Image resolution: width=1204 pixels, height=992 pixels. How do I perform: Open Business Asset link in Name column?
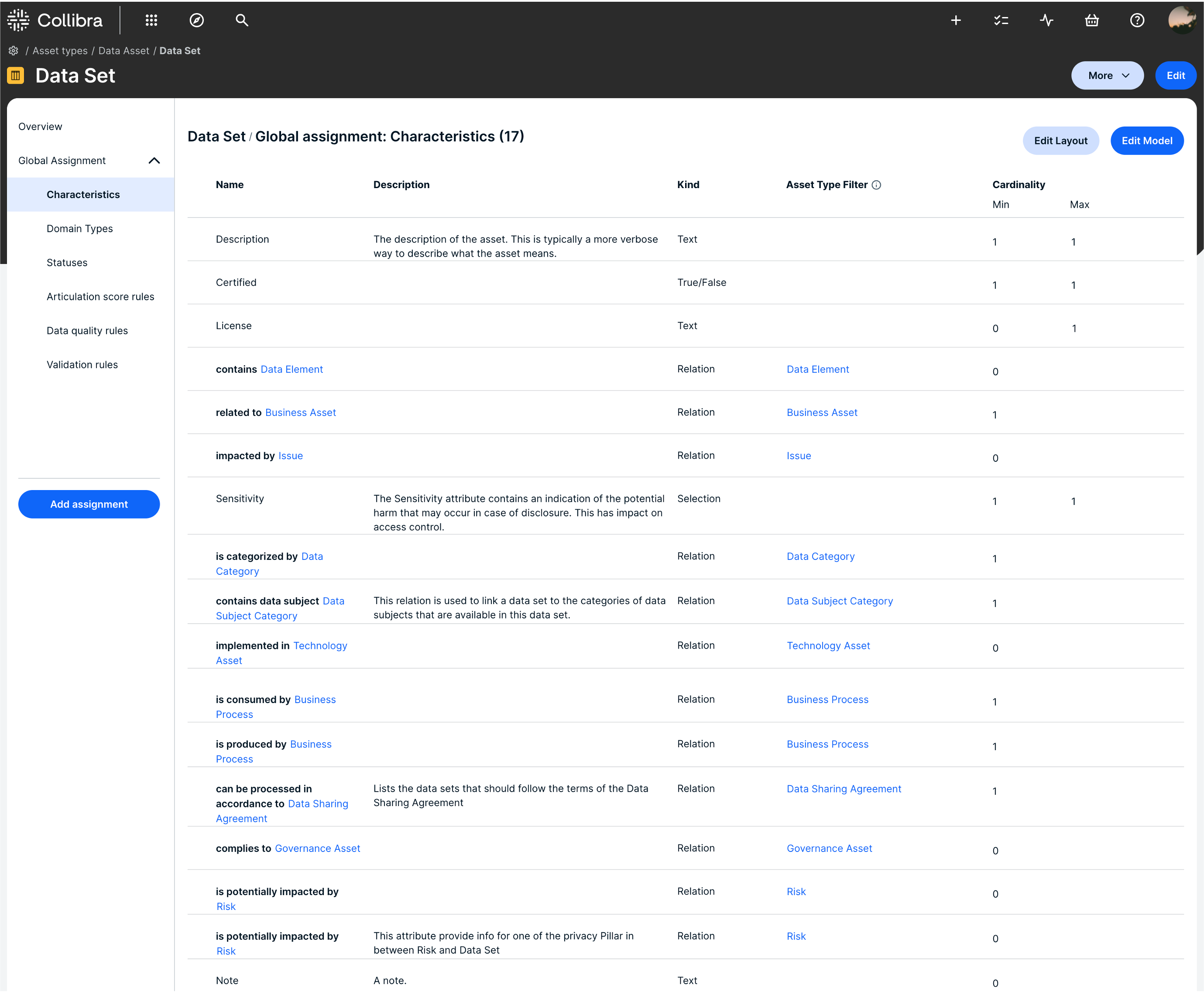click(301, 412)
